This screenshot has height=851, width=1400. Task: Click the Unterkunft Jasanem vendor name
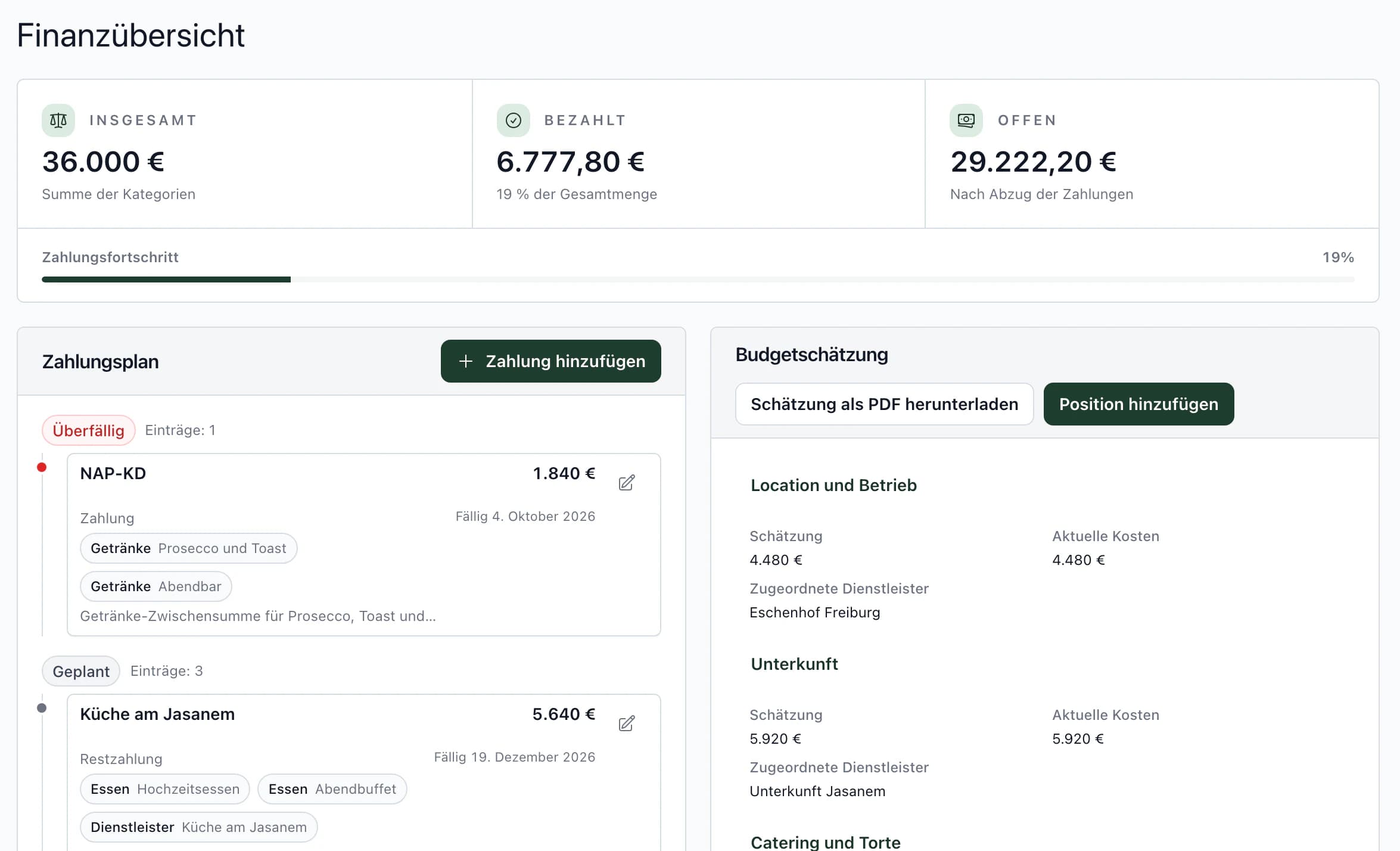817,791
